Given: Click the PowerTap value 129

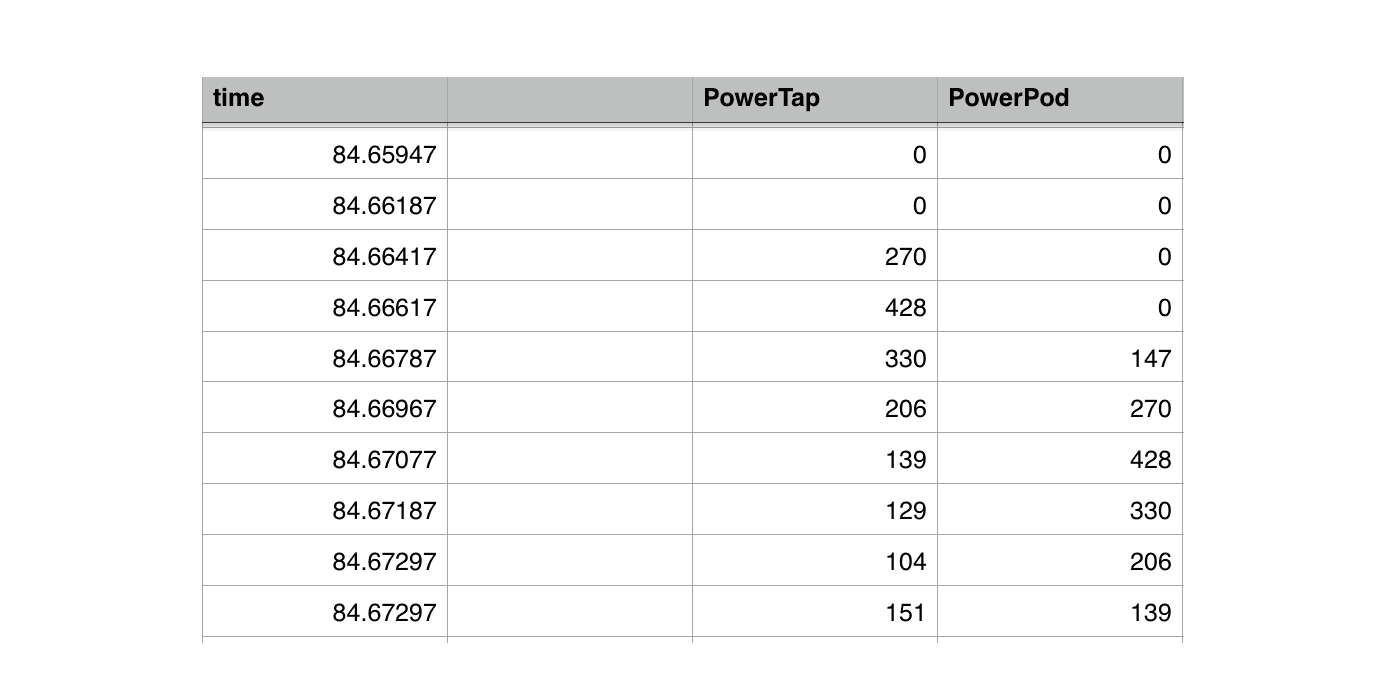Looking at the screenshot, I should 814,511.
